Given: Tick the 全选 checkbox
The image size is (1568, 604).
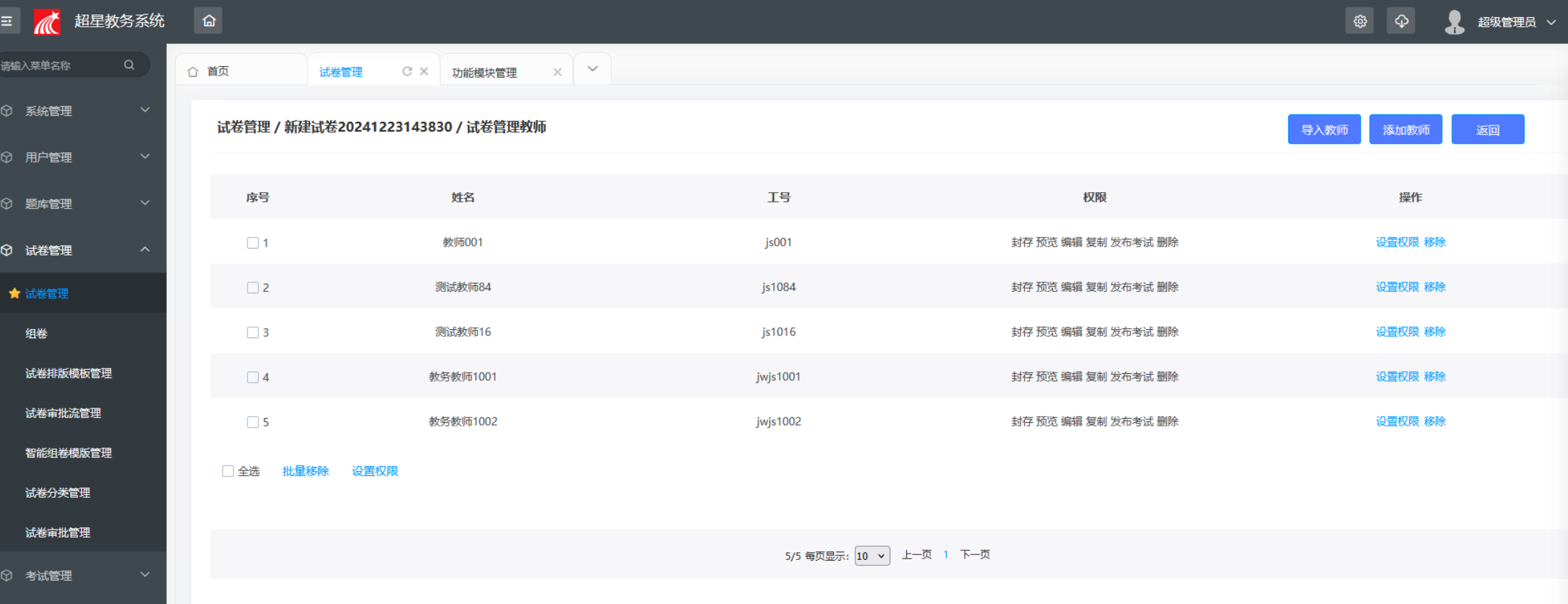Looking at the screenshot, I should [228, 471].
